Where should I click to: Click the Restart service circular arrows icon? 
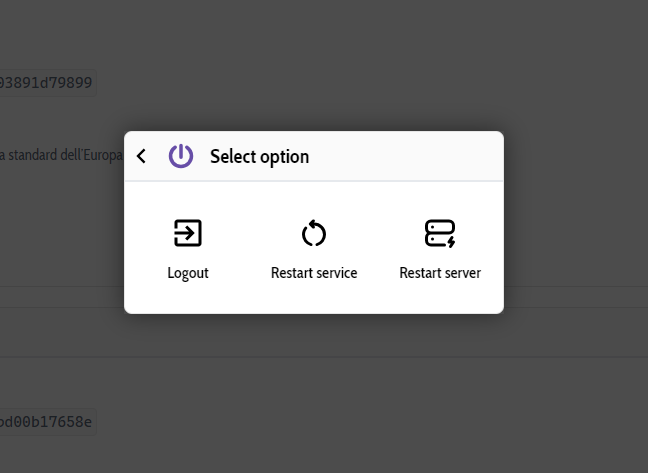(314, 234)
